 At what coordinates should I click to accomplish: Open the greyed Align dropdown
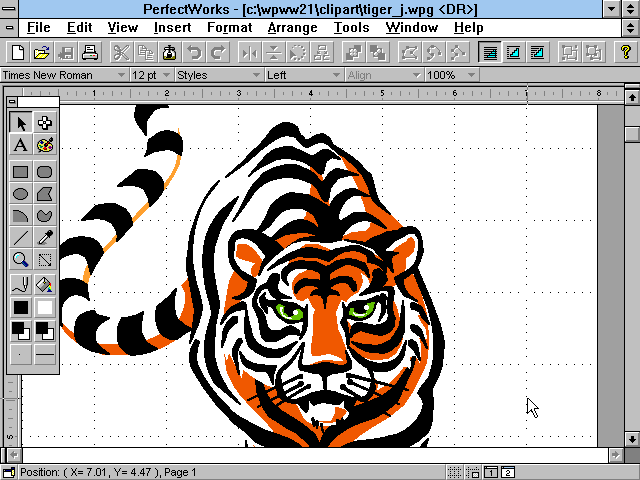[383, 75]
